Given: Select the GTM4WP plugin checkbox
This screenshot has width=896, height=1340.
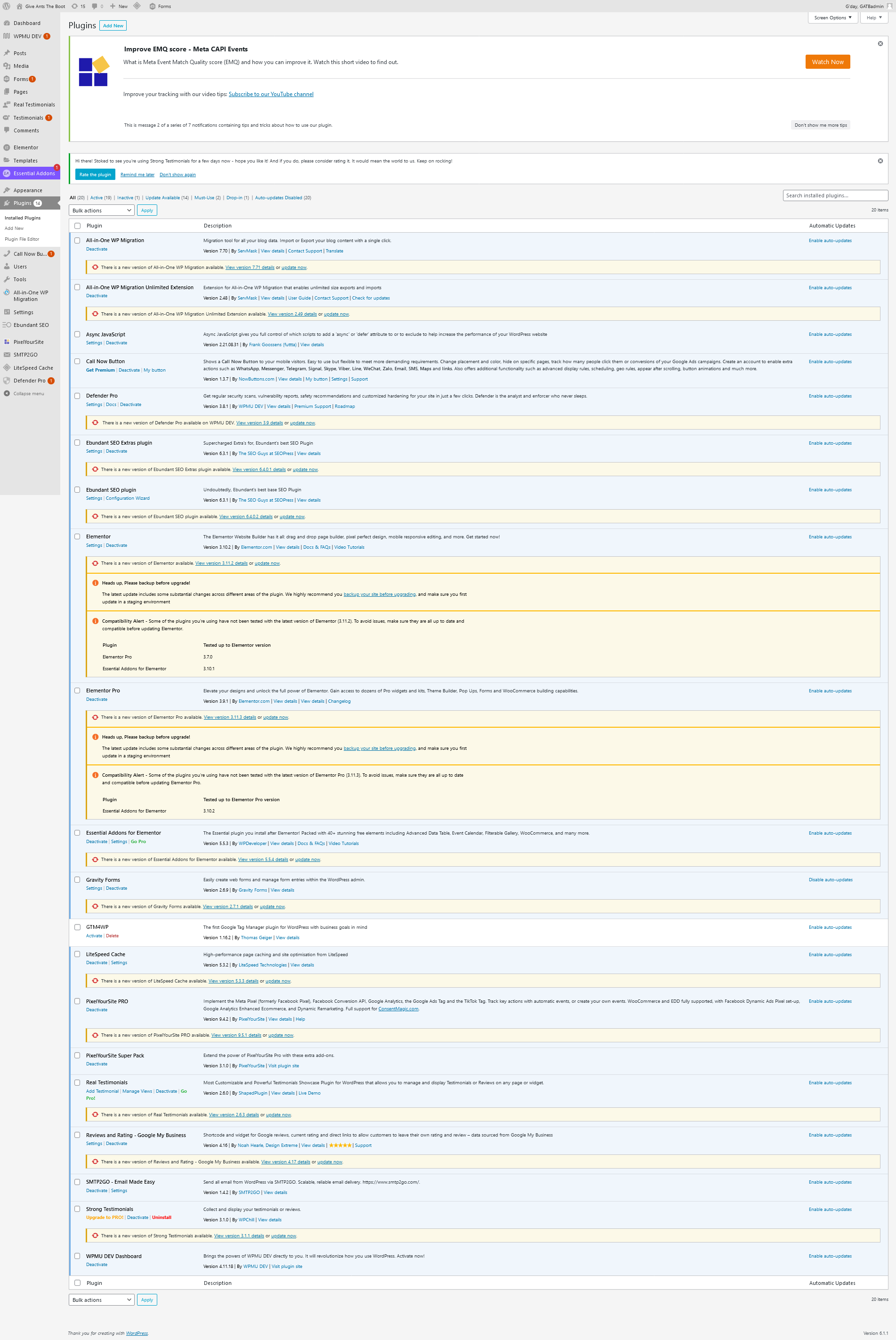Looking at the screenshot, I should point(77,927).
